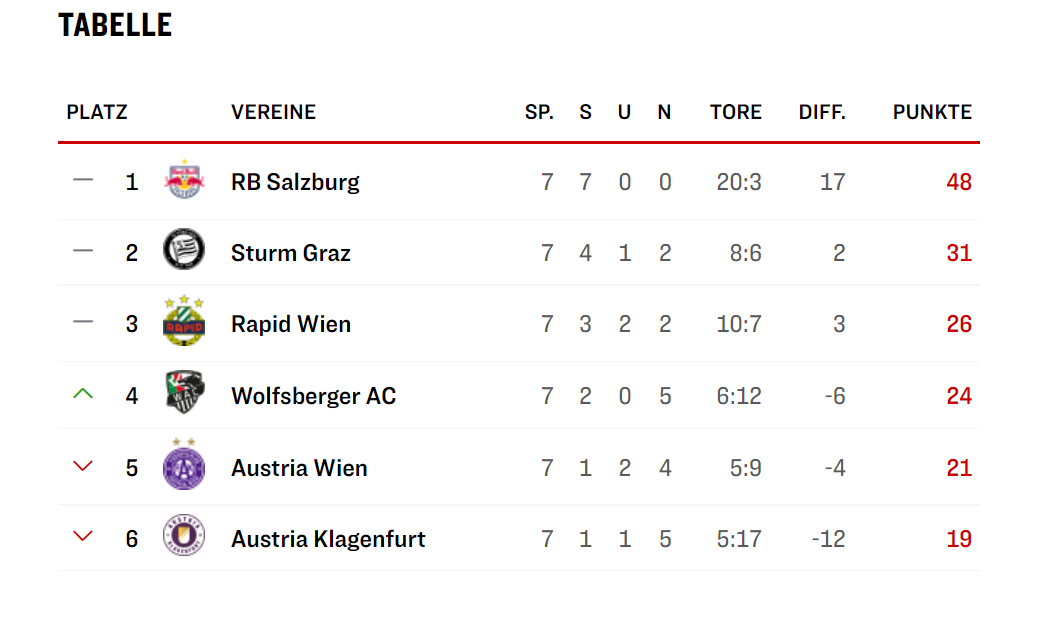Image resolution: width=1039 pixels, height=620 pixels.
Task: Click the unchanged dash beside RB Salzburg
Action: (83, 180)
